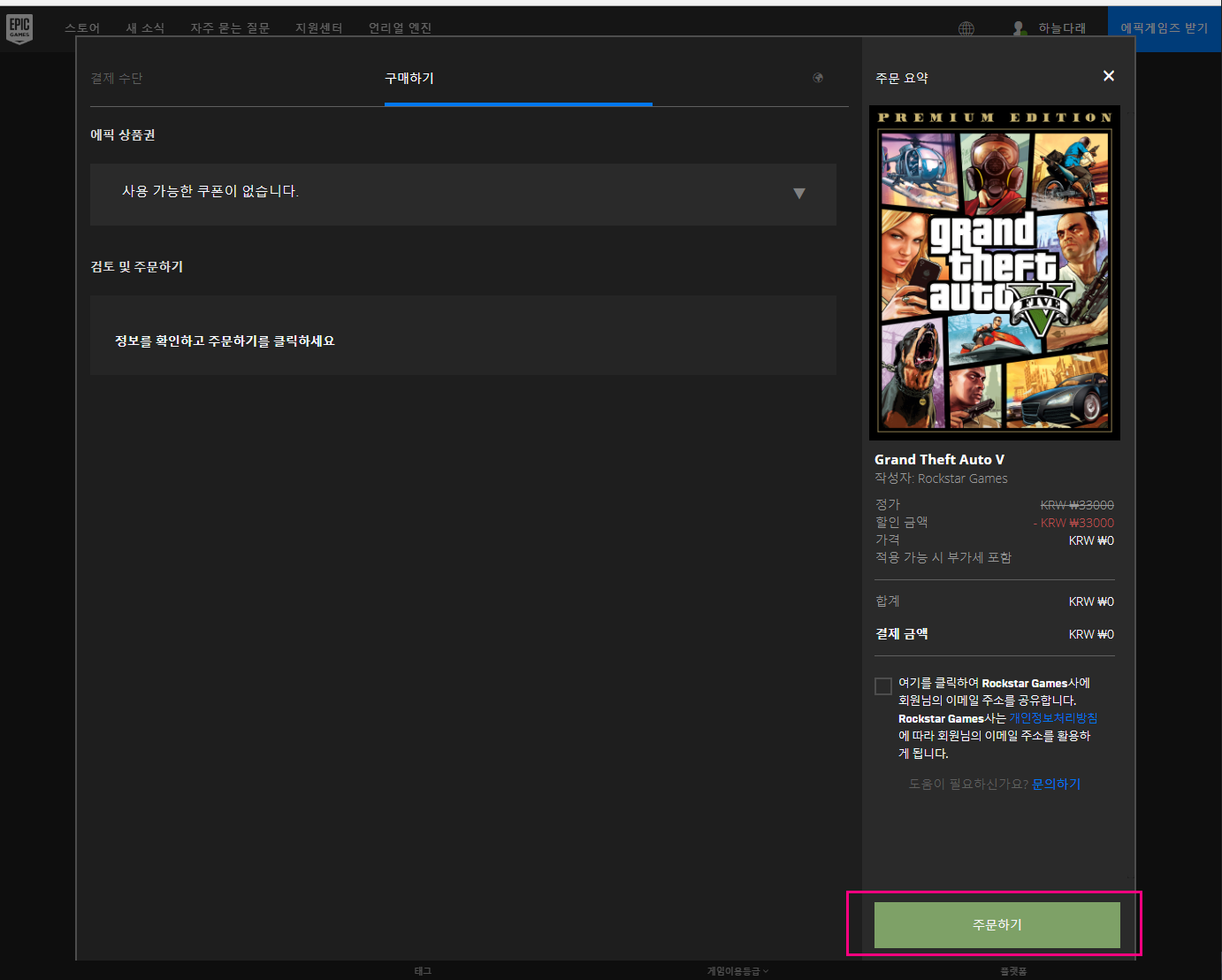
Task: Click the 검토 및 주문하기 section heading
Action: (137, 266)
